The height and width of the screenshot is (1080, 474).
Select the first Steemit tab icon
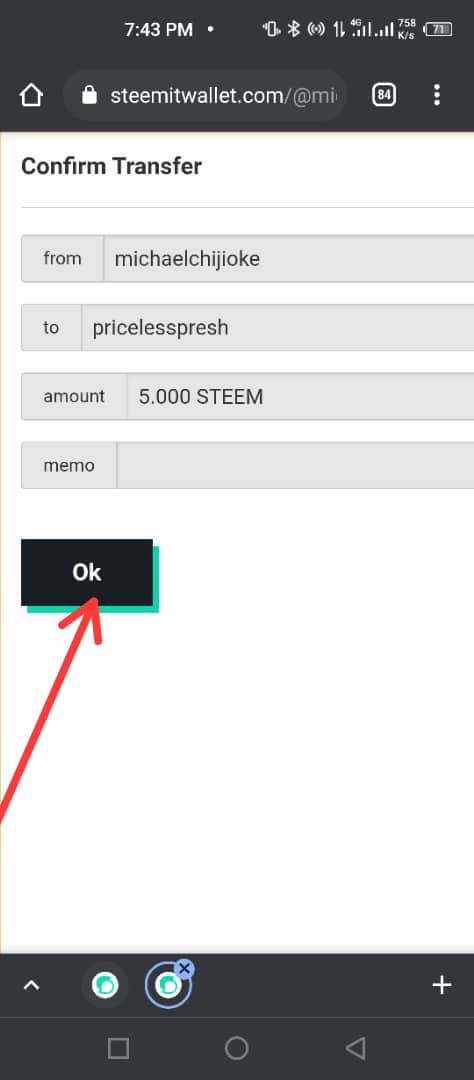pyautogui.click(x=105, y=986)
